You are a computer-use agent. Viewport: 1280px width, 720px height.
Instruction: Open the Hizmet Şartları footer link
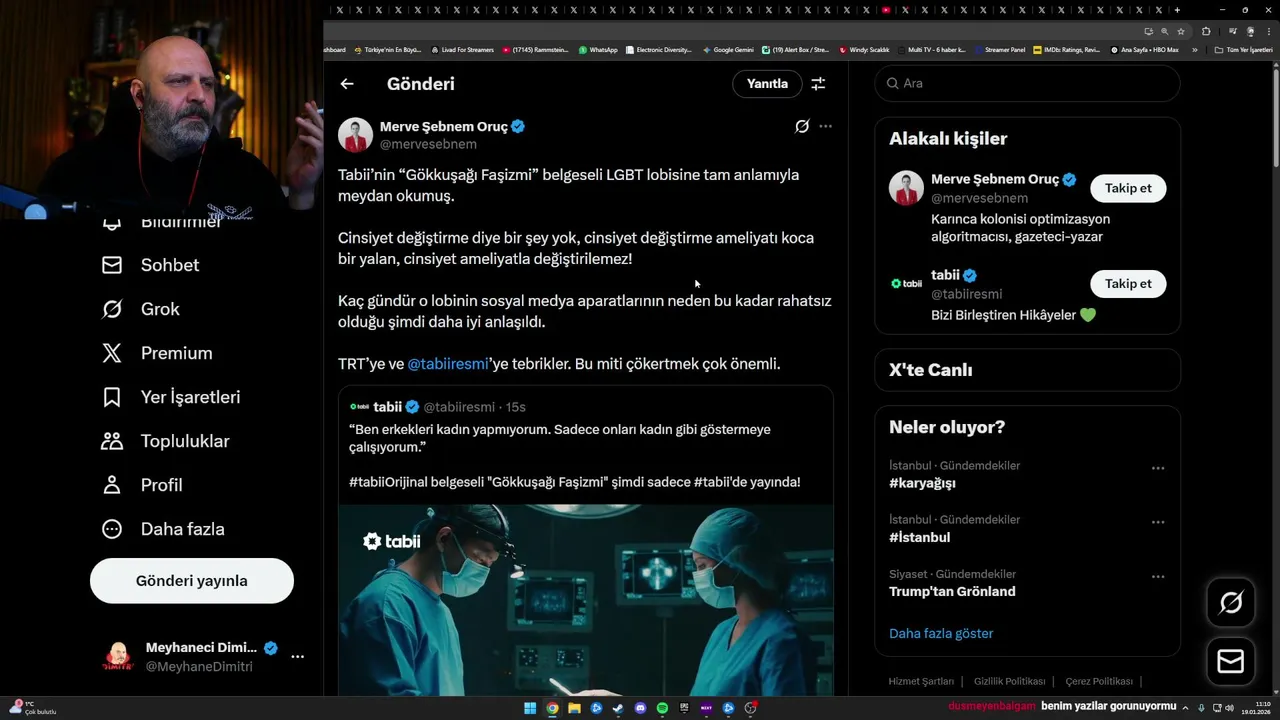[x=921, y=681]
